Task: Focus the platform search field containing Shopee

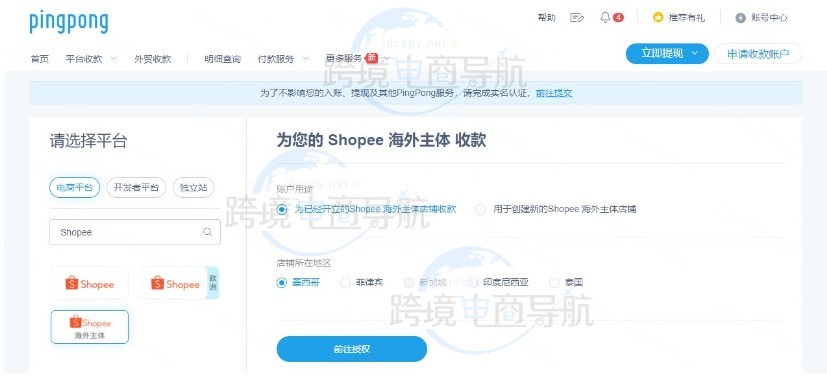Action: click(135, 232)
